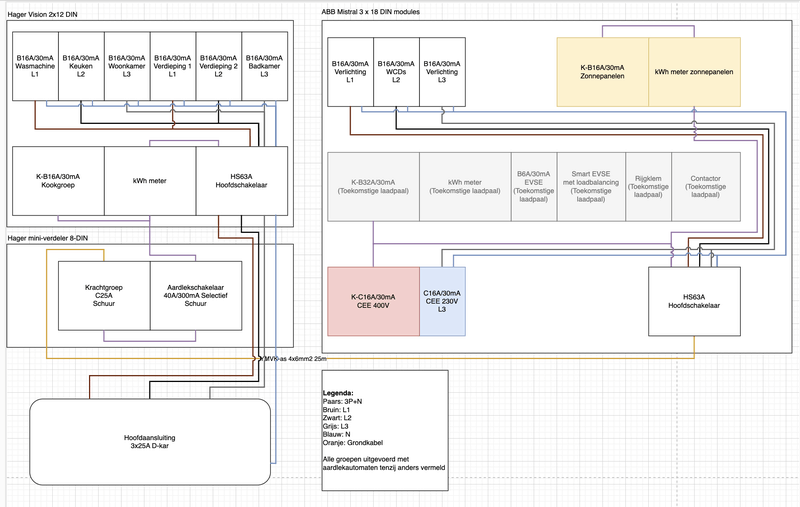Click the Hager Vision 2x12 DIN title
This screenshot has width=800, height=507.
click(42, 15)
